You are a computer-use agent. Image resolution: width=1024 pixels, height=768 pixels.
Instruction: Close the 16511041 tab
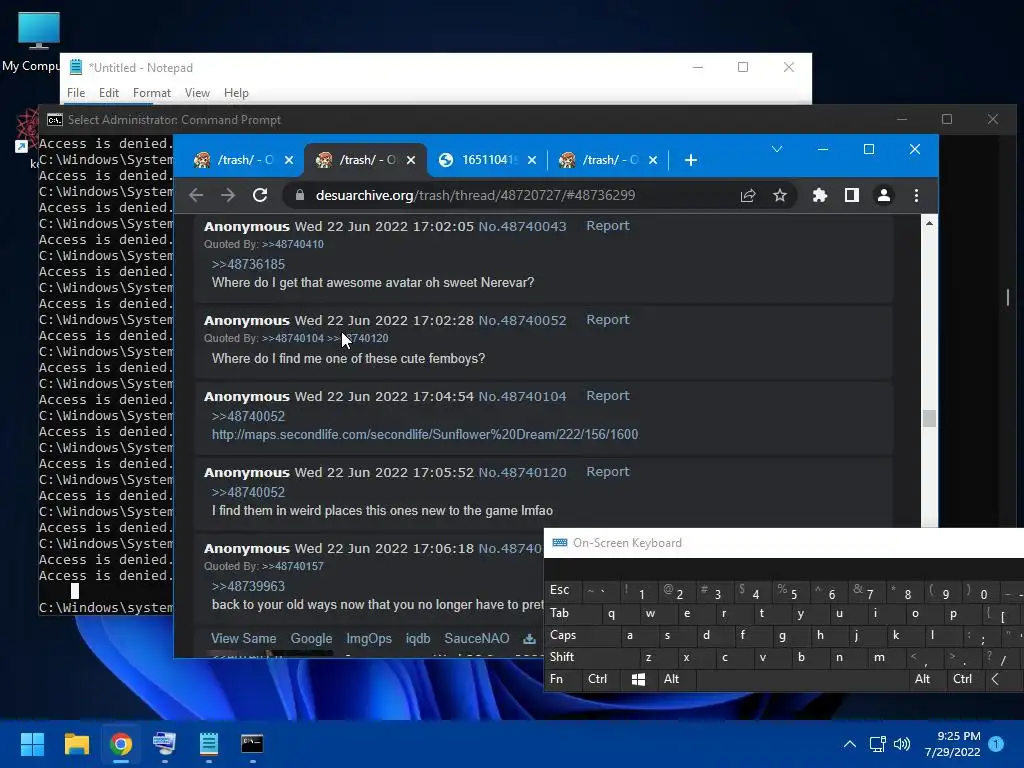[x=532, y=160]
